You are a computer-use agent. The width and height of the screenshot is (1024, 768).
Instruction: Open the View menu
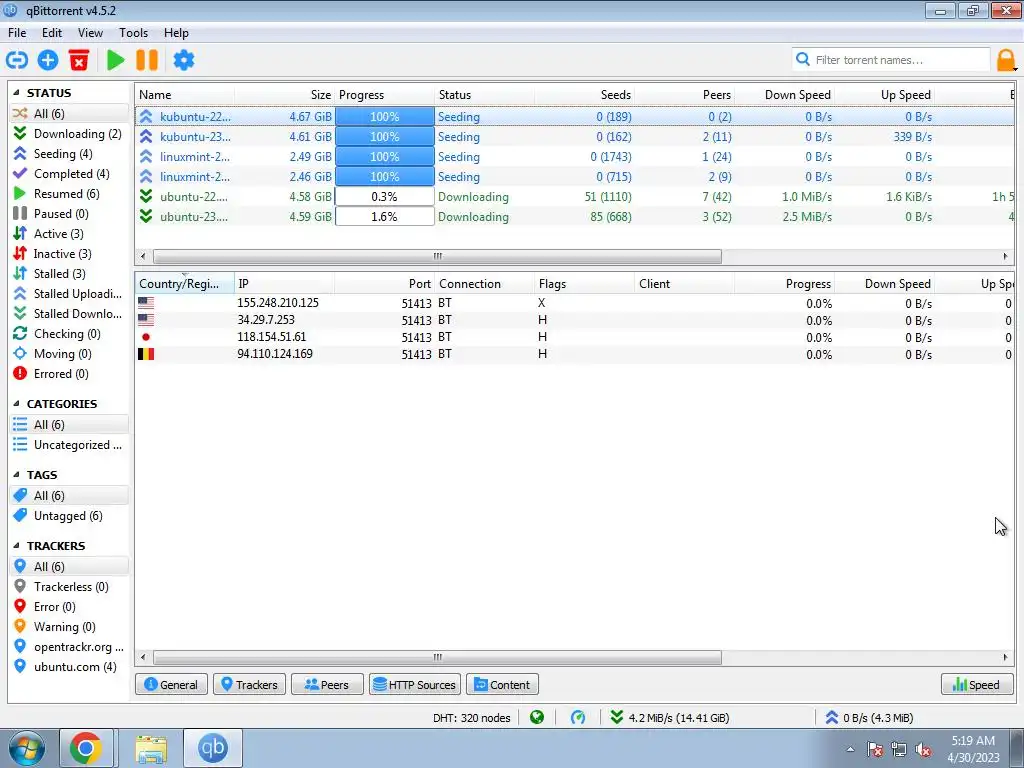pyautogui.click(x=90, y=33)
